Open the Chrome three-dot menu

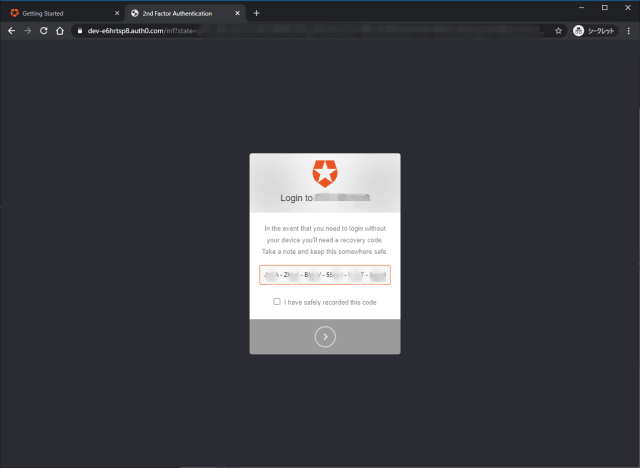629,31
